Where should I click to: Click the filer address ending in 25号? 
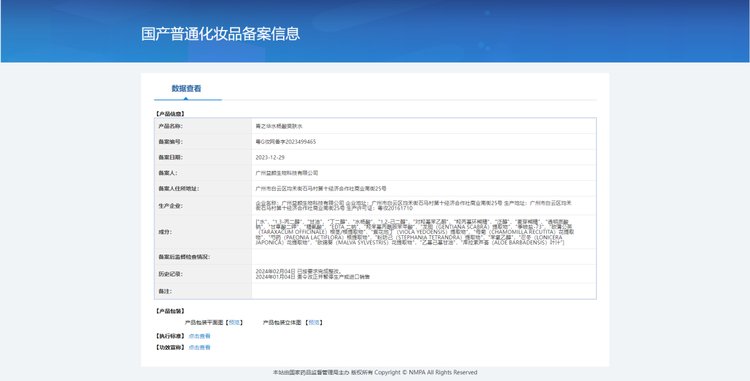[321, 189]
